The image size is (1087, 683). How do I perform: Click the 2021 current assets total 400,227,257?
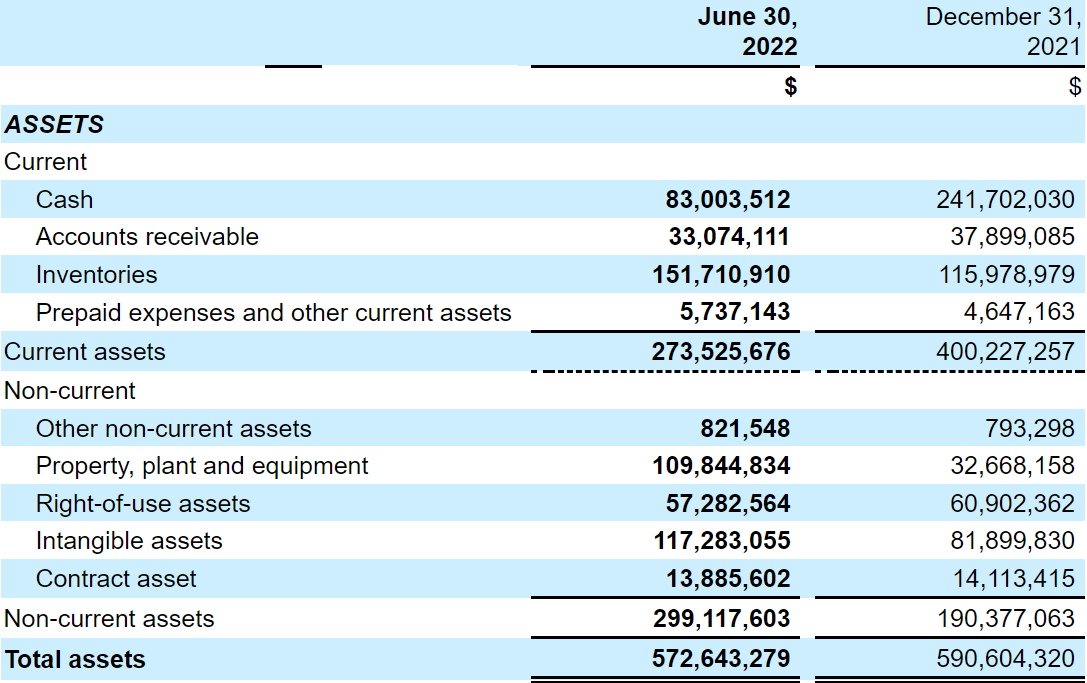pyautogui.click(x=1005, y=352)
